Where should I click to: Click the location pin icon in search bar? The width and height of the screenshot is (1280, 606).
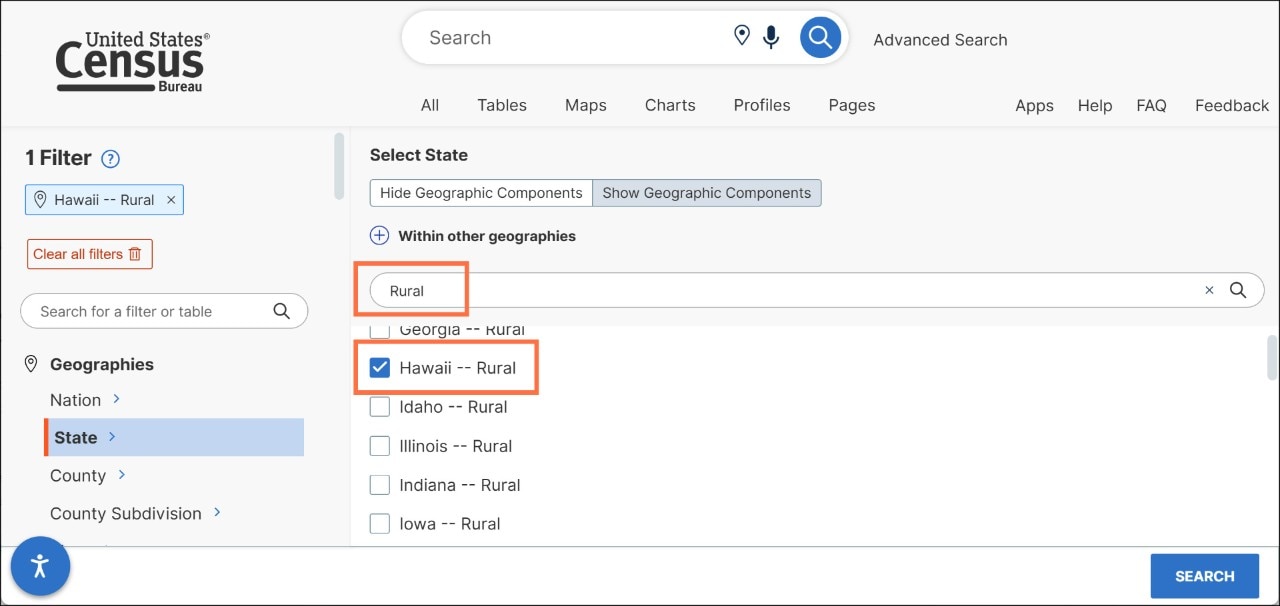(742, 37)
